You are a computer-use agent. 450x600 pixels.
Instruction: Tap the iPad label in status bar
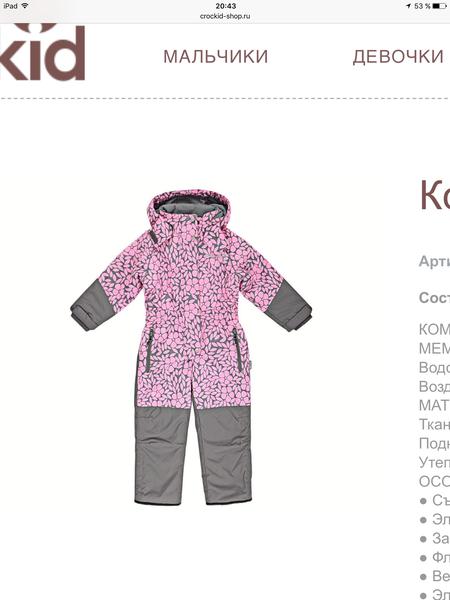click(10, 6)
